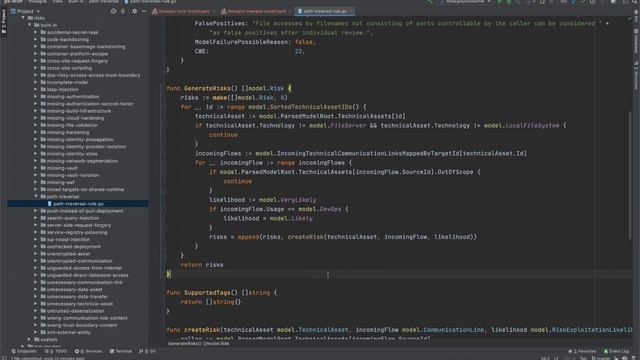Click the locate-in-project target icon
Screen dimensions: 640x360
pyautogui.click(x=113, y=11)
